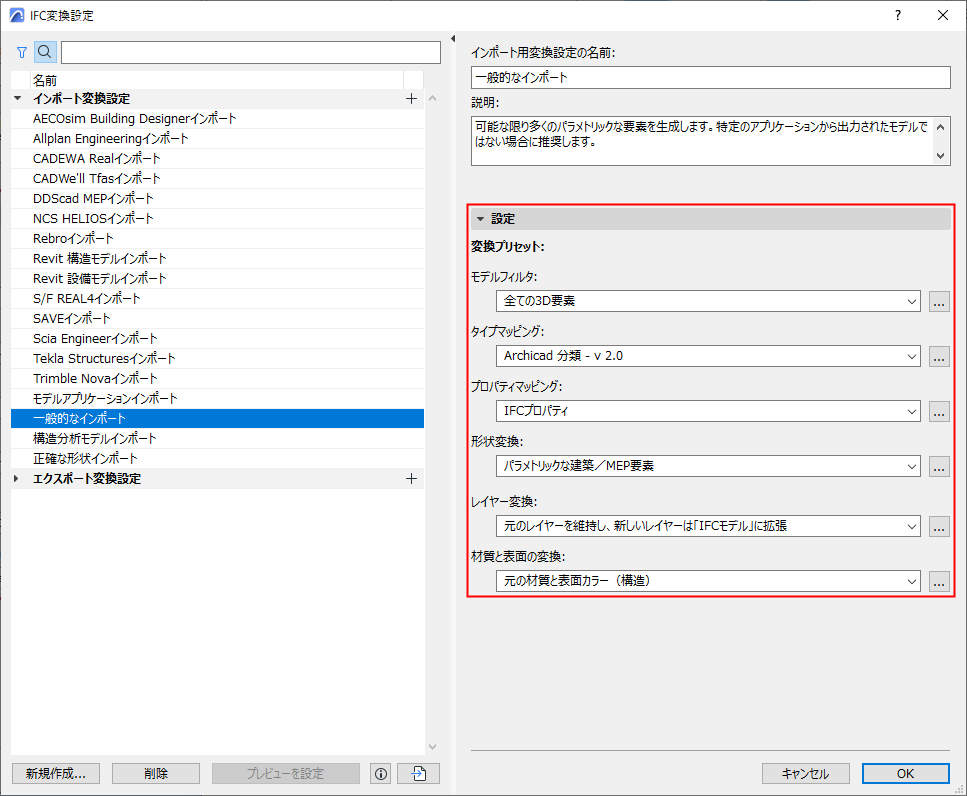Open モデルフィルタ options with ... button

pos(939,302)
